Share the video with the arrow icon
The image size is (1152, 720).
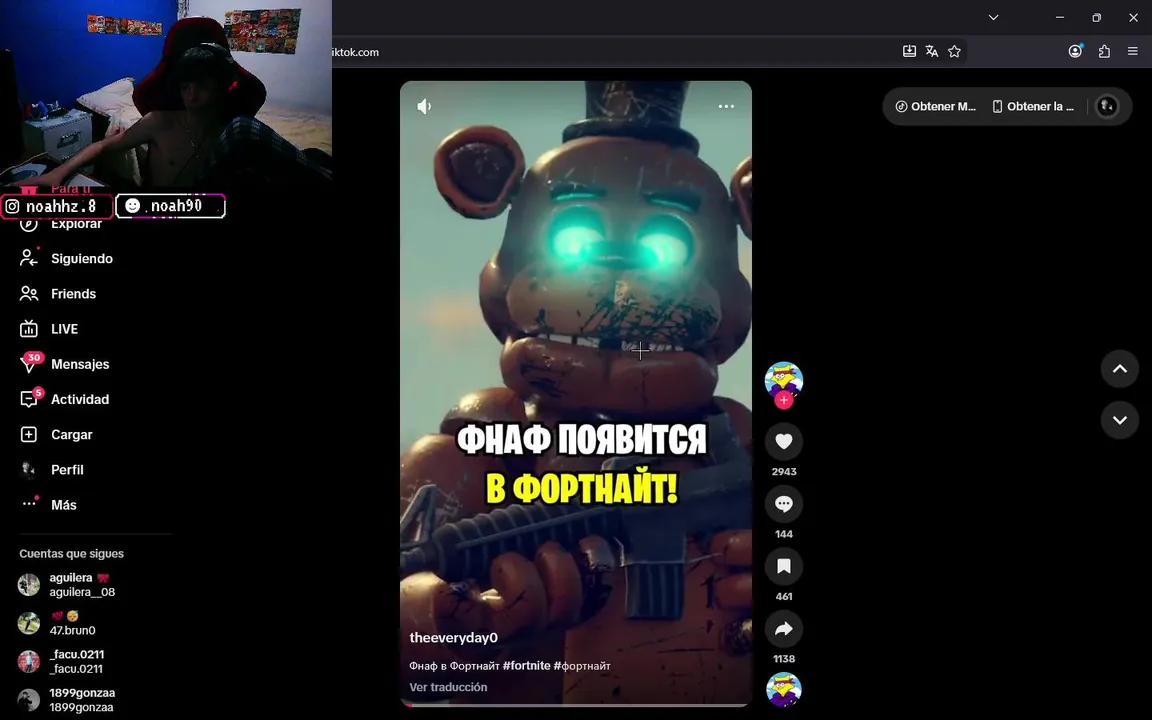coord(784,629)
